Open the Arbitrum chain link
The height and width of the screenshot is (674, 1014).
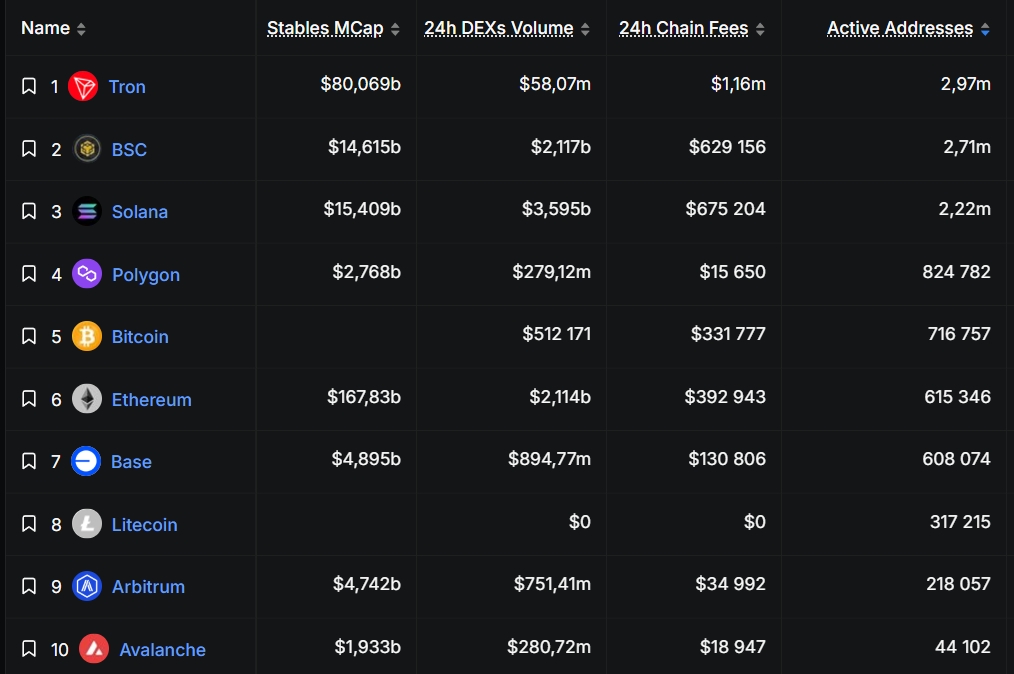pyautogui.click(x=148, y=587)
